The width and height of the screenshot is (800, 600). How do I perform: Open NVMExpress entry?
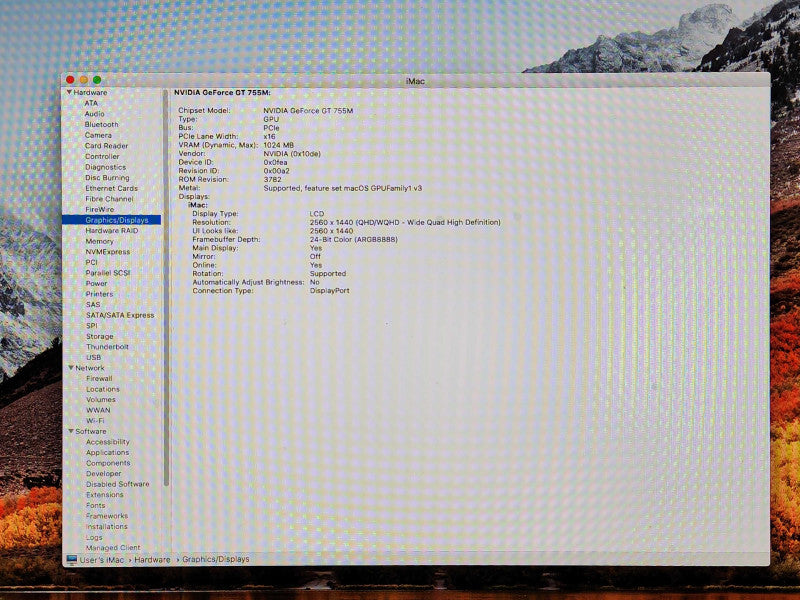click(x=108, y=252)
